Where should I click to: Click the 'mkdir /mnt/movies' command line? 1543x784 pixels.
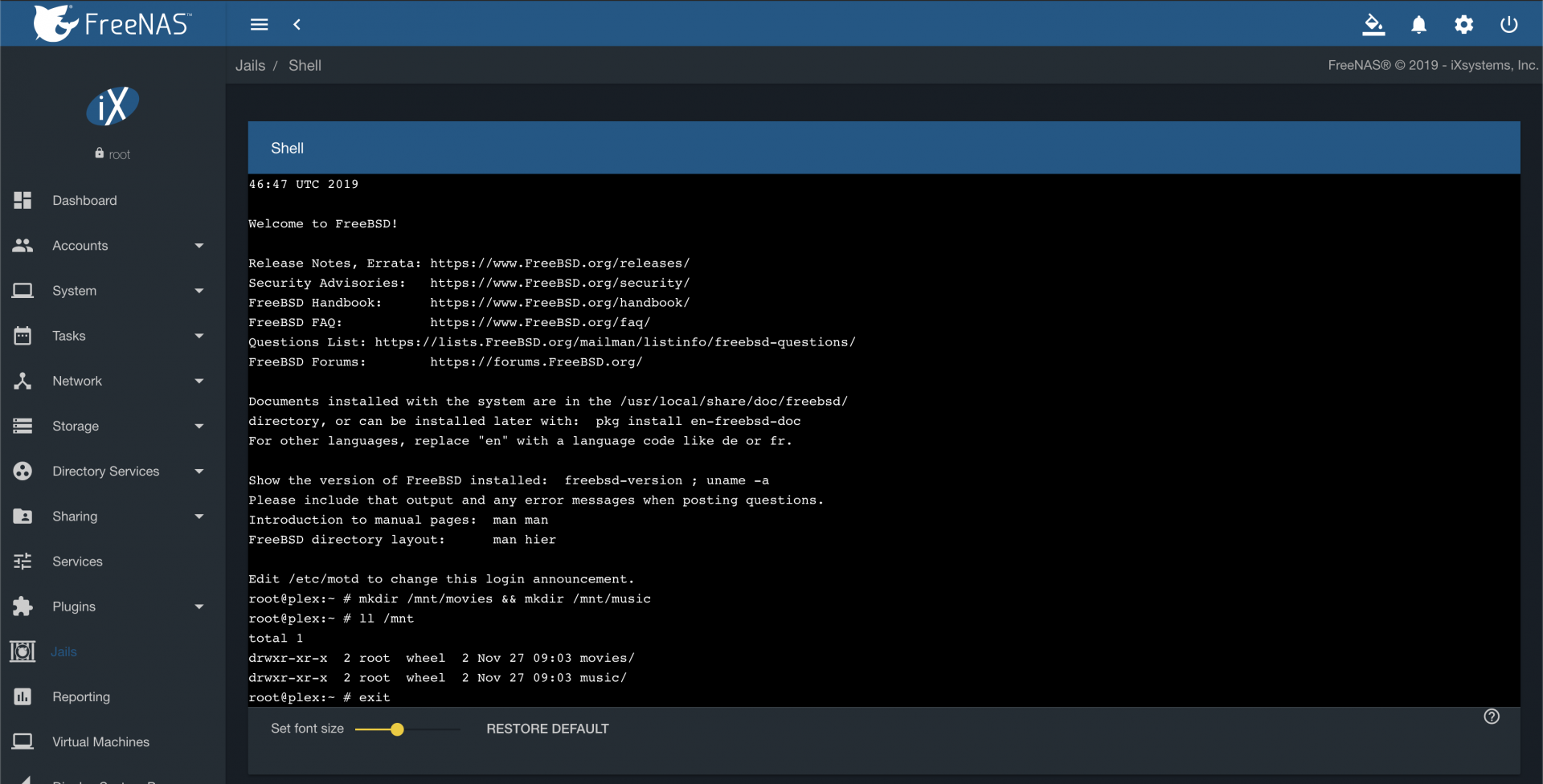[x=449, y=598]
